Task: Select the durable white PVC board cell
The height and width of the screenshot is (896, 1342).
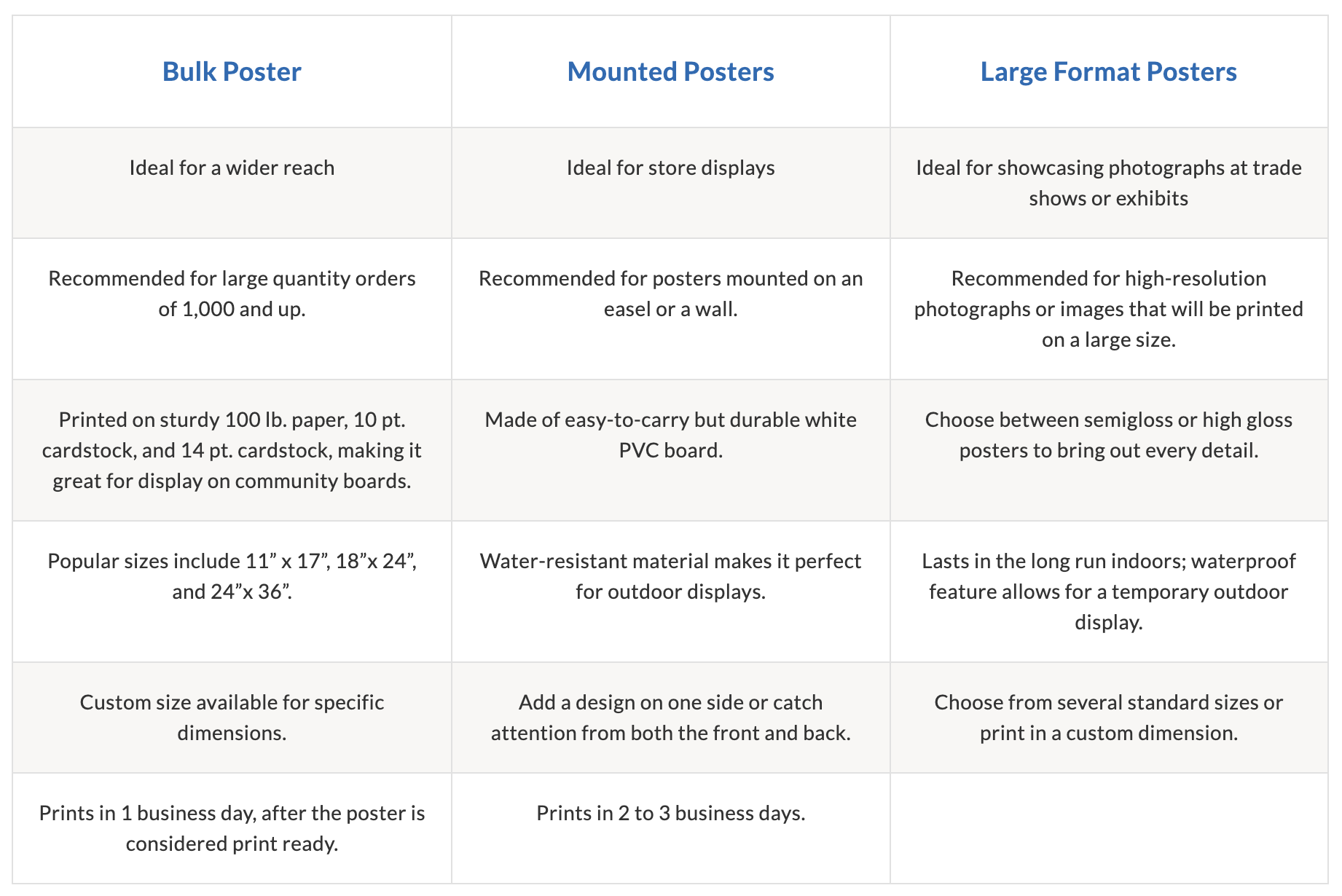Action: pos(670,435)
